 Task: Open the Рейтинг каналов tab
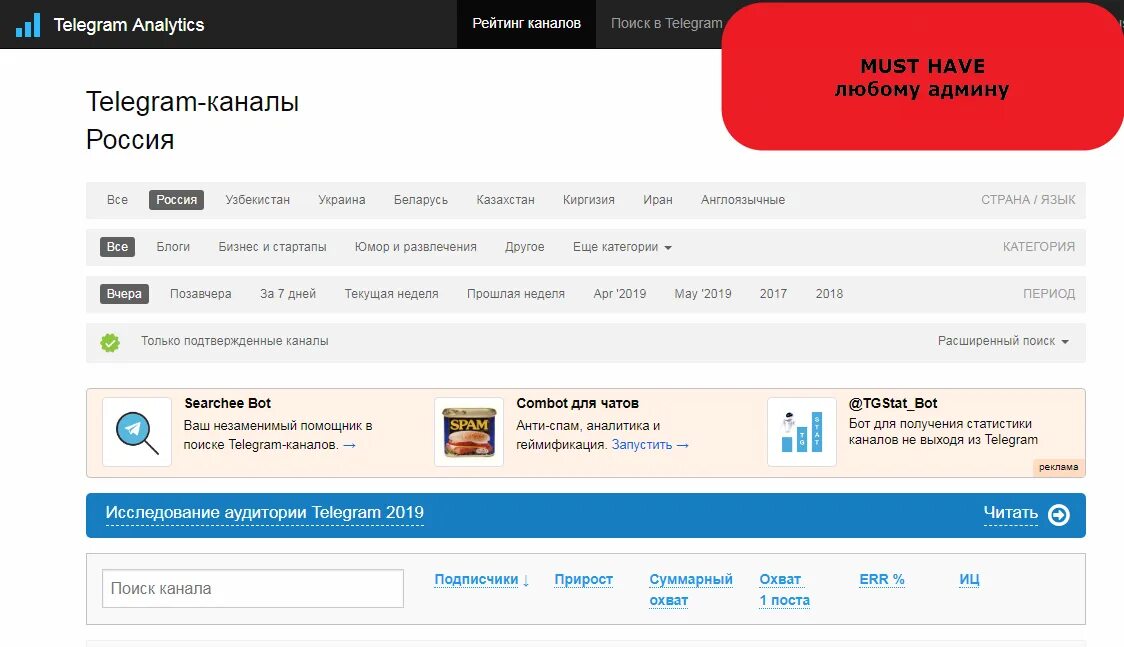coord(526,24)
